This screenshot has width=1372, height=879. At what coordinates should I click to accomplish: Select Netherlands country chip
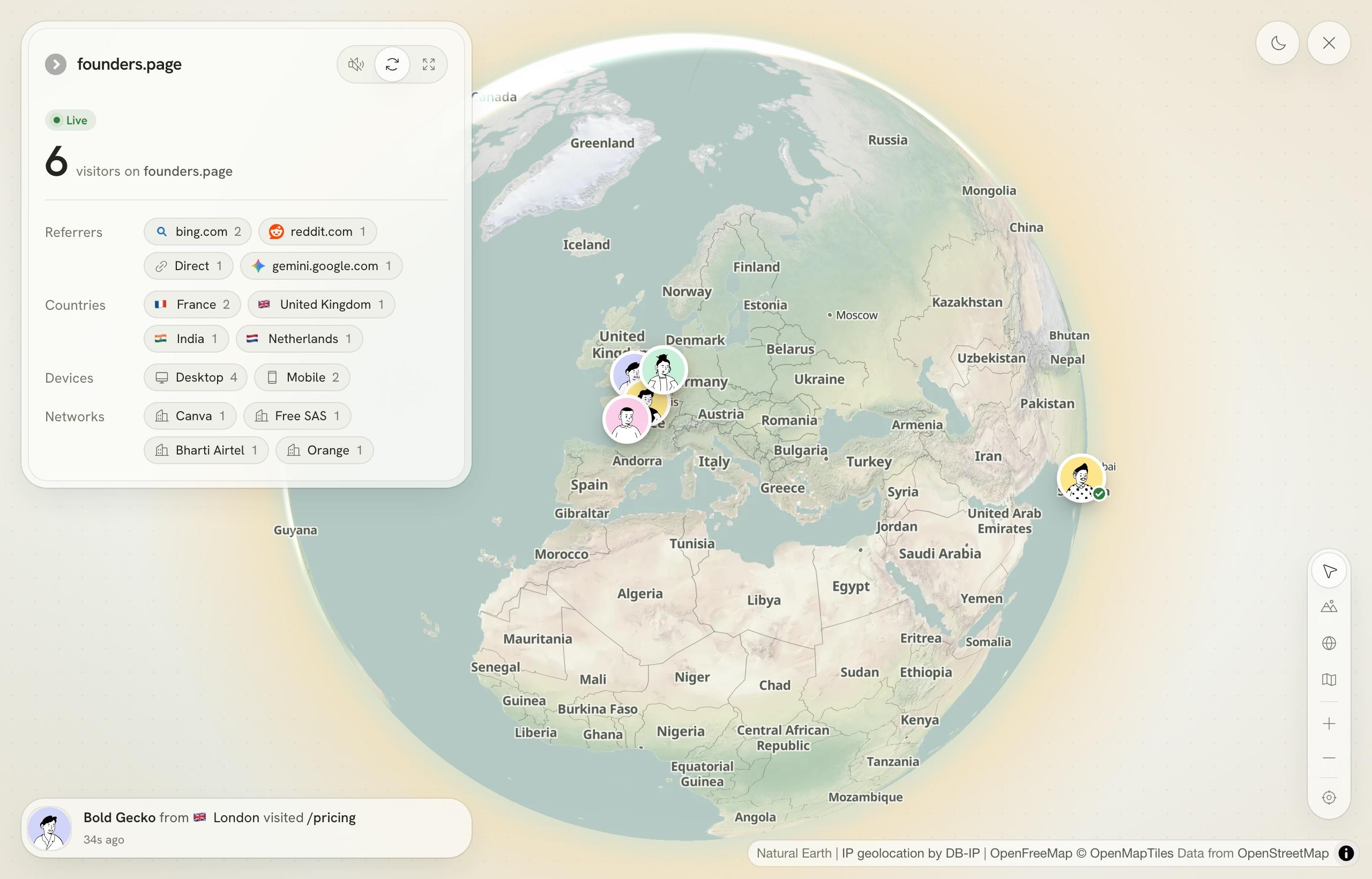click(299, 339)
